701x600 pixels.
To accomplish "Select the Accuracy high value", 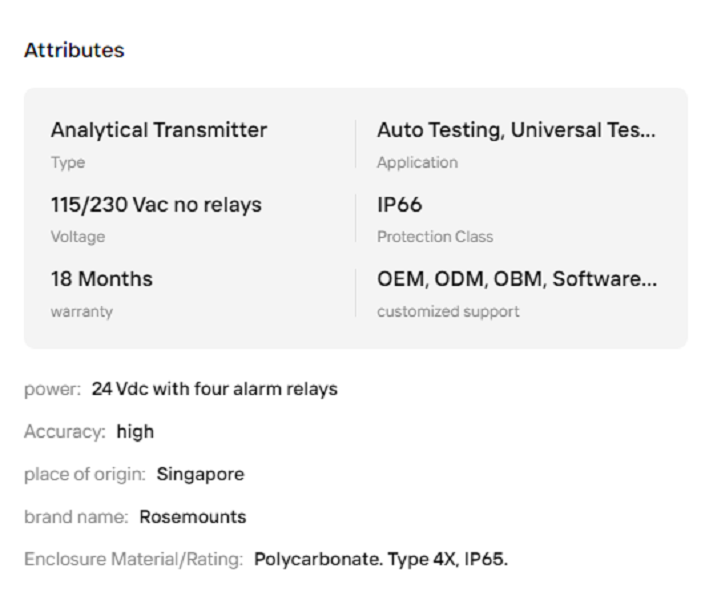I will (x=135, y=431).
